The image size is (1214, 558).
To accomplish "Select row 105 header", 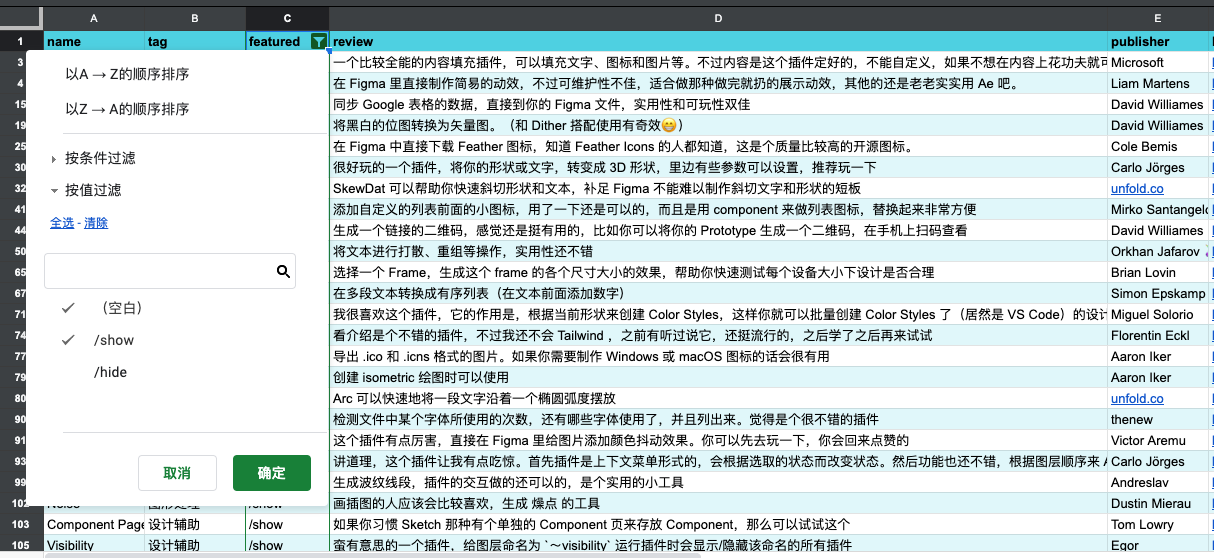I will point(20,545).
